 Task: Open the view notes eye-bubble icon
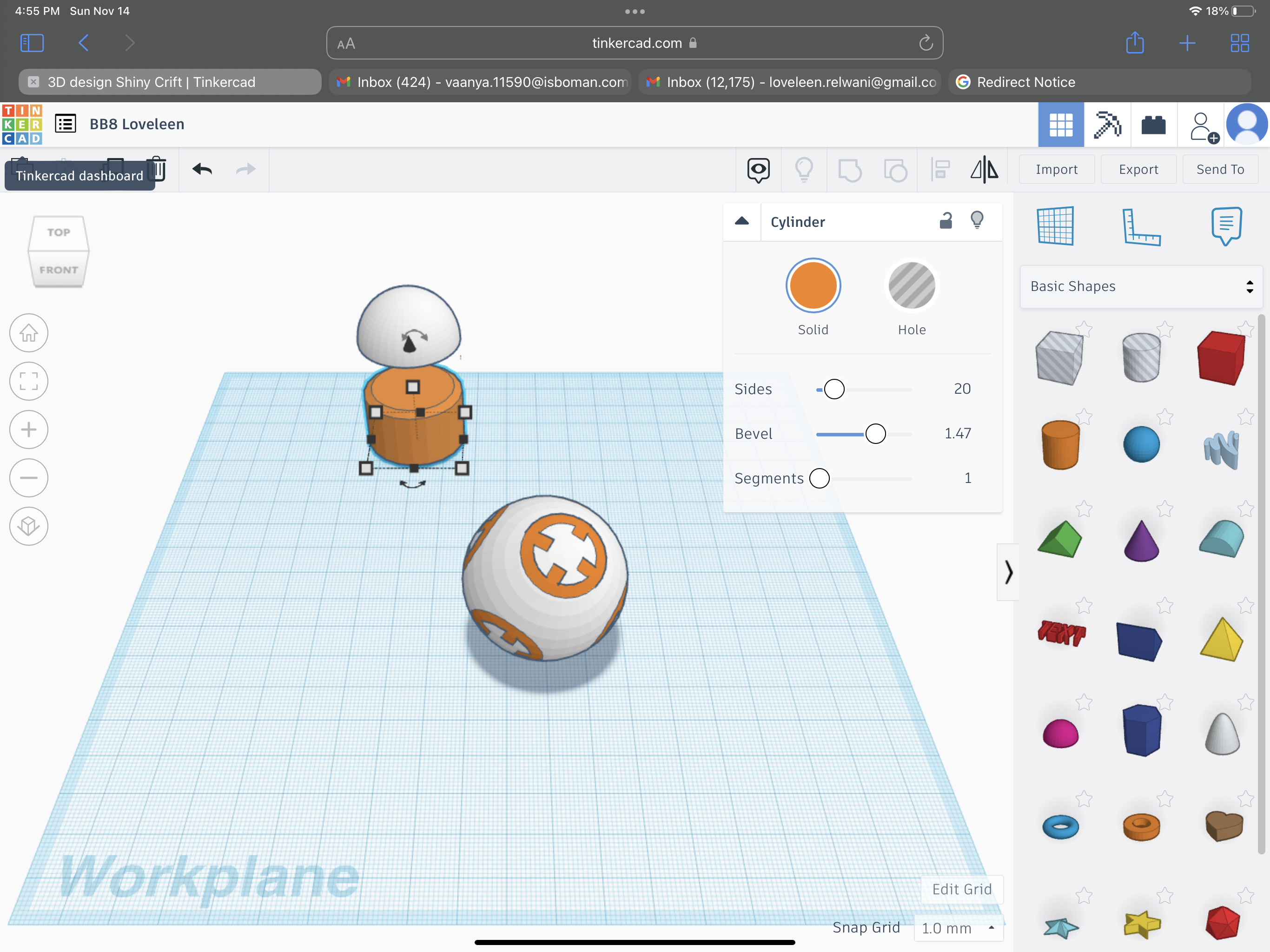758,170
